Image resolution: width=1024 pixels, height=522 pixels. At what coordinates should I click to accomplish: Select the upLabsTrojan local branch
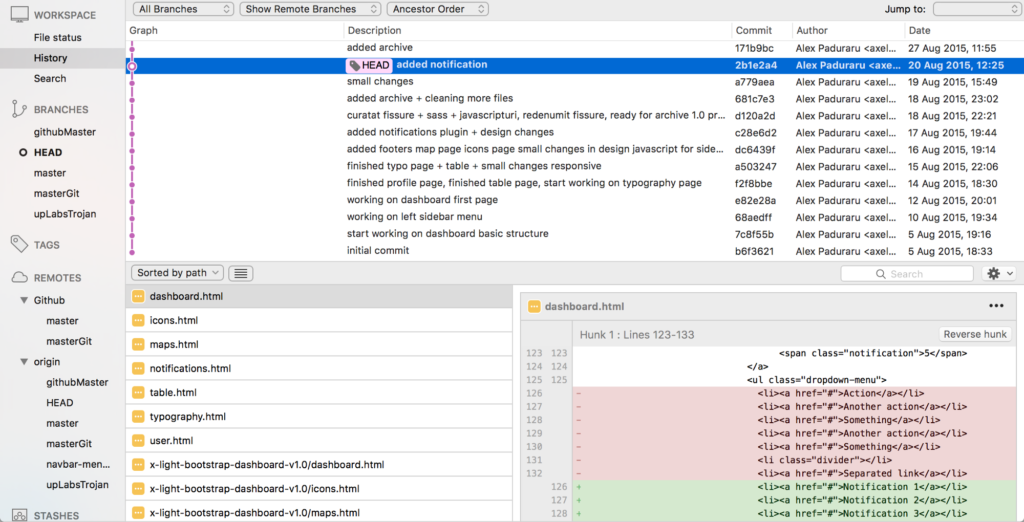65,214
